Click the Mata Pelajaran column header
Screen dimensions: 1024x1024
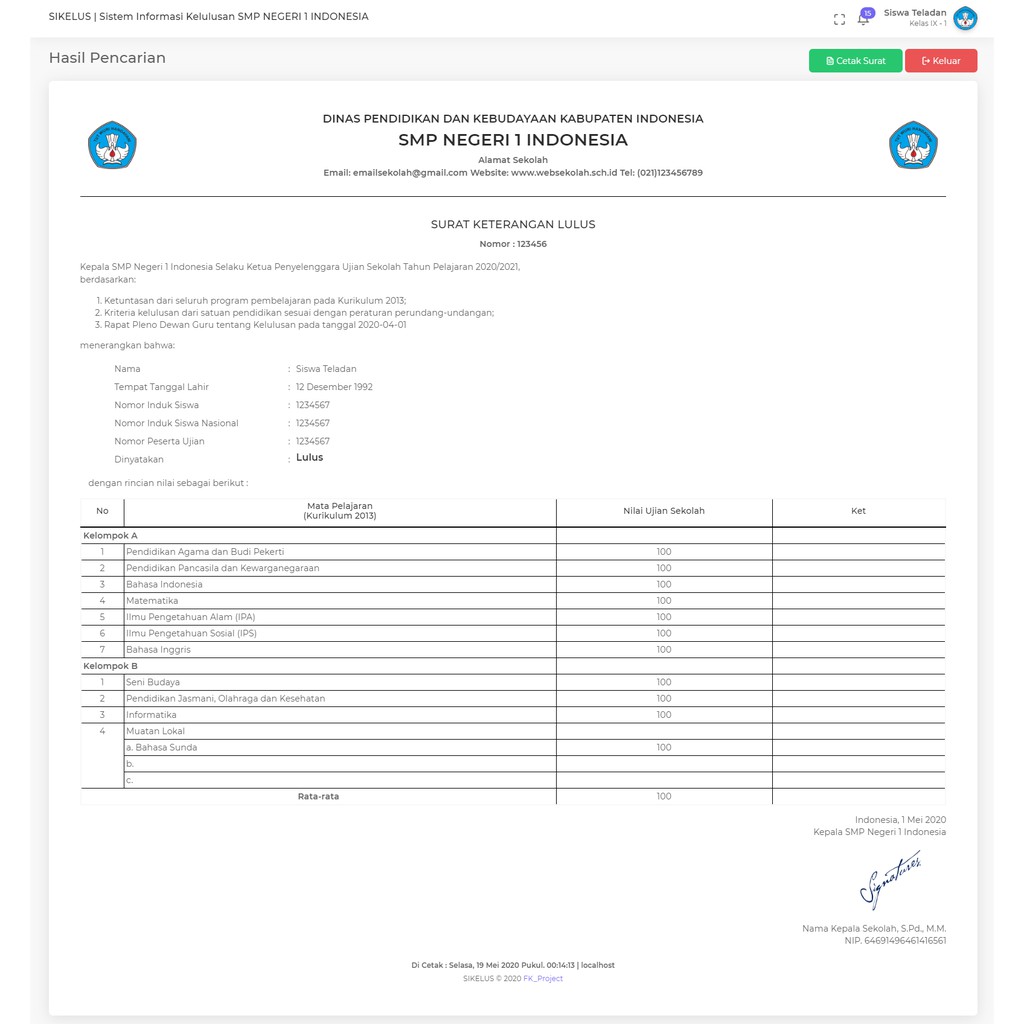pyautogui.click(x=339, y=511)
